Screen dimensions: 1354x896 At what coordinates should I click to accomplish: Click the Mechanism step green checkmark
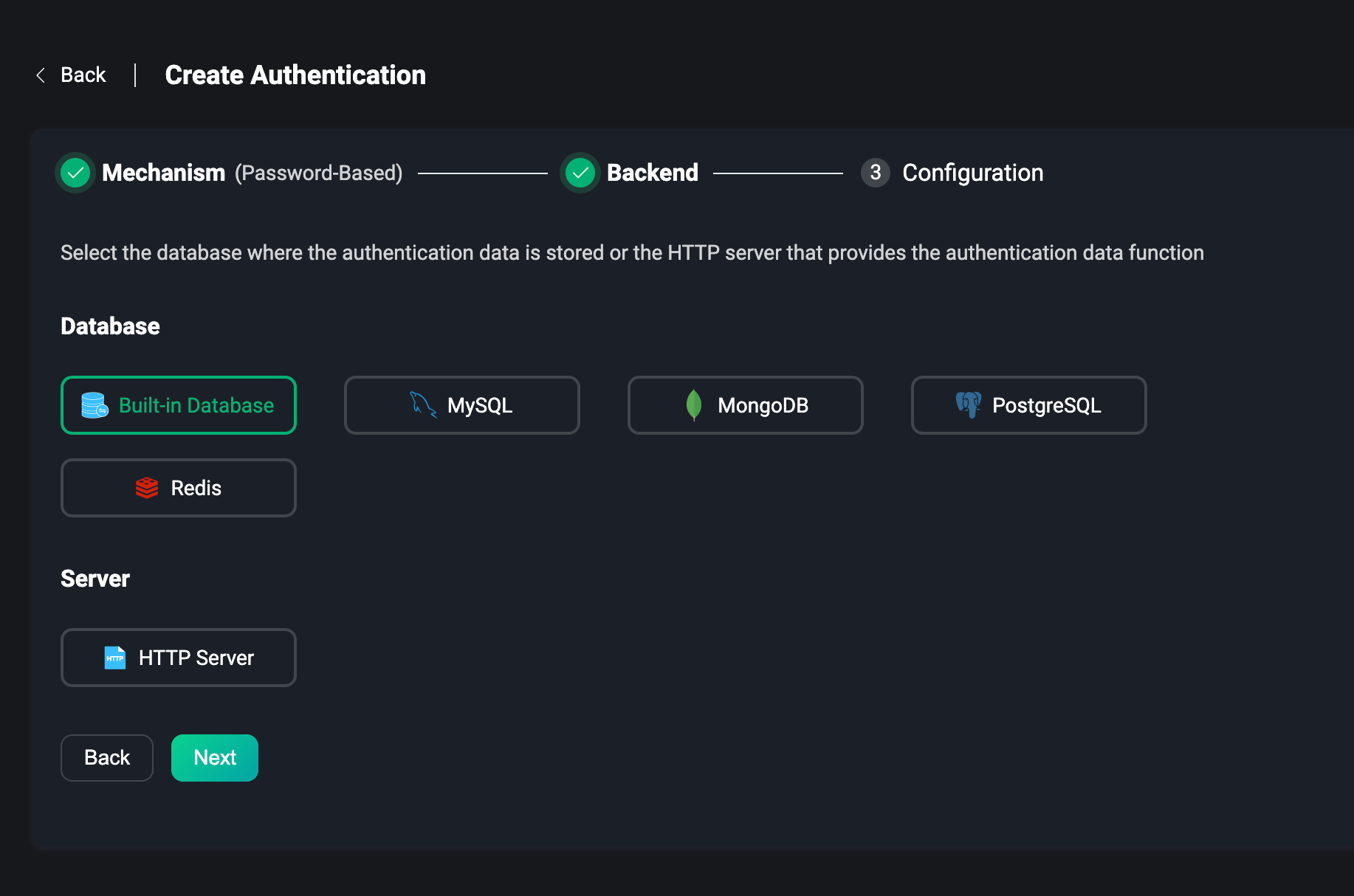[75, 173]
